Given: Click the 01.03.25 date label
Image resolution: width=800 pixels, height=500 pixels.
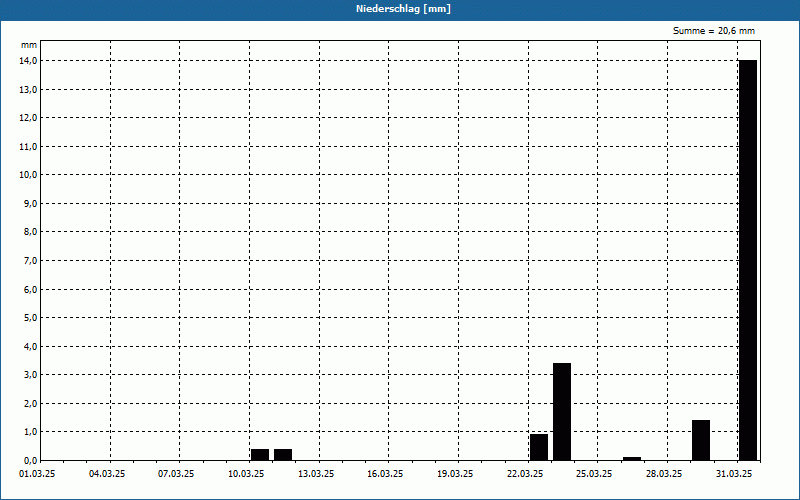Looking at the screenshot, I should (37, 474).
